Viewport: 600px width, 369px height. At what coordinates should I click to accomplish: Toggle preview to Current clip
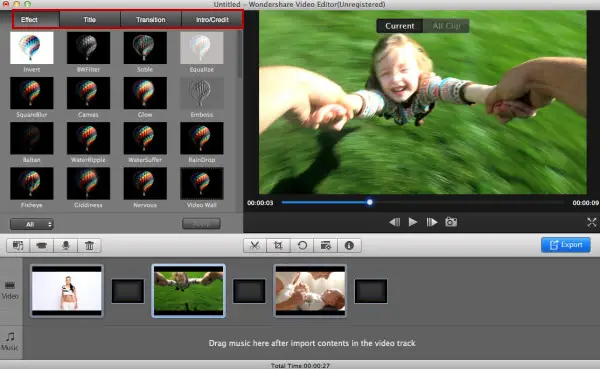(x=400, y=26)
